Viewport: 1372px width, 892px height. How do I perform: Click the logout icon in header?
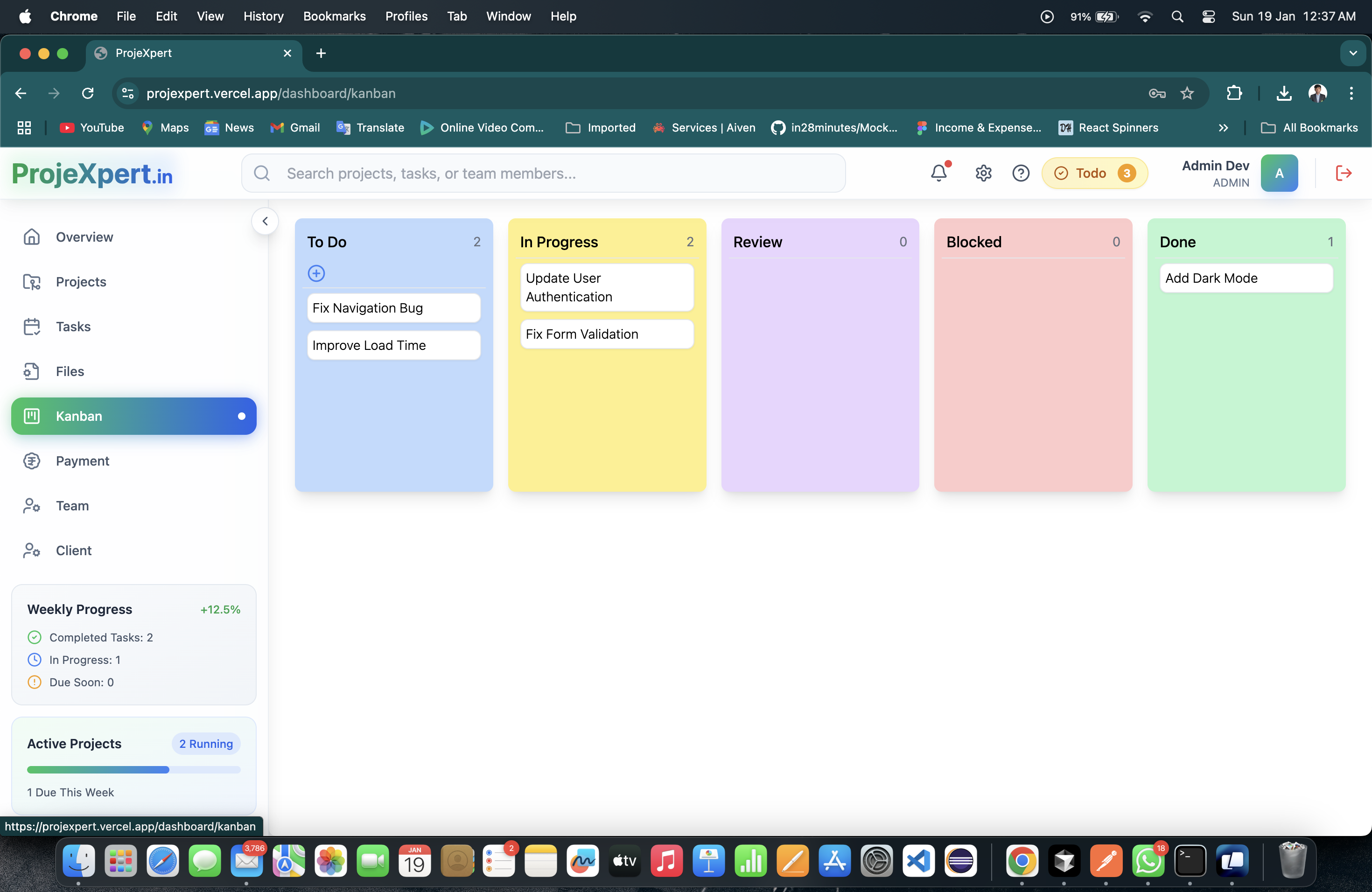coord(1344,173)
